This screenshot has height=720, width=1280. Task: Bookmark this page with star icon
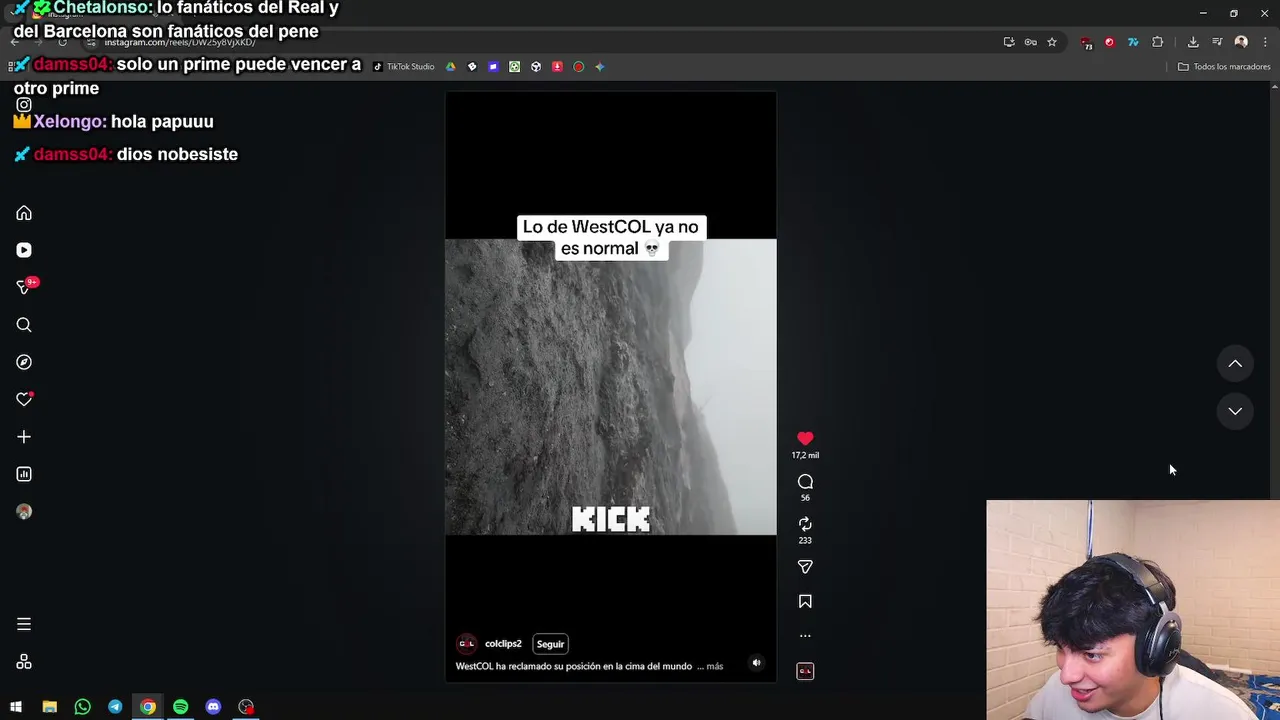pos(1052,42)
